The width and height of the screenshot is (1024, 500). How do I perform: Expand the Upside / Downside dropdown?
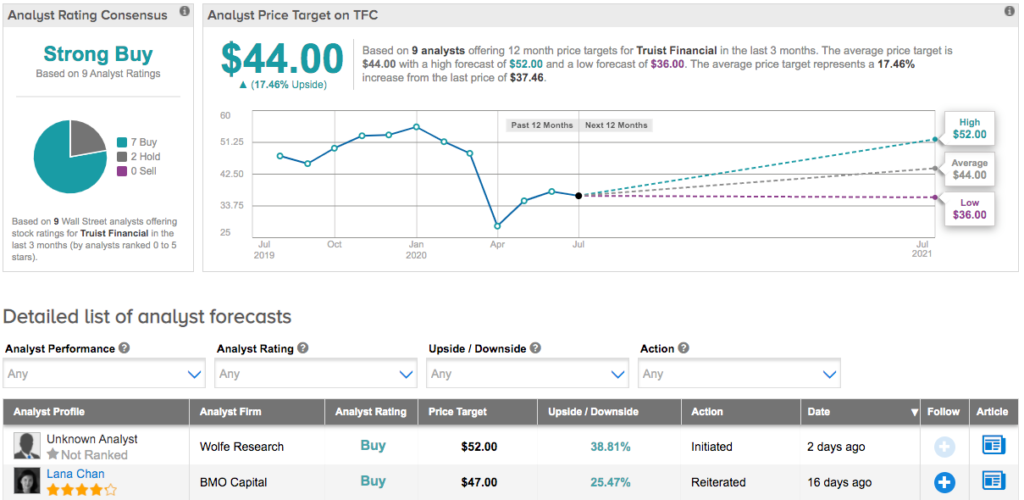click(x=528, y=374)
